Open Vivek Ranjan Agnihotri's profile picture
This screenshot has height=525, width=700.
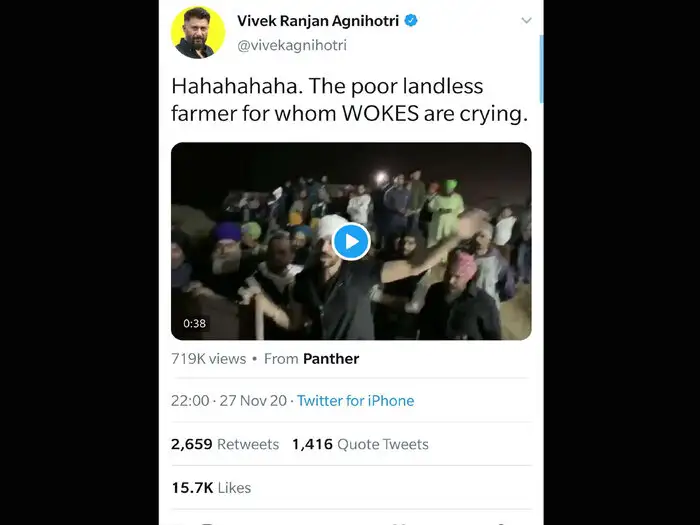[198, 32]
